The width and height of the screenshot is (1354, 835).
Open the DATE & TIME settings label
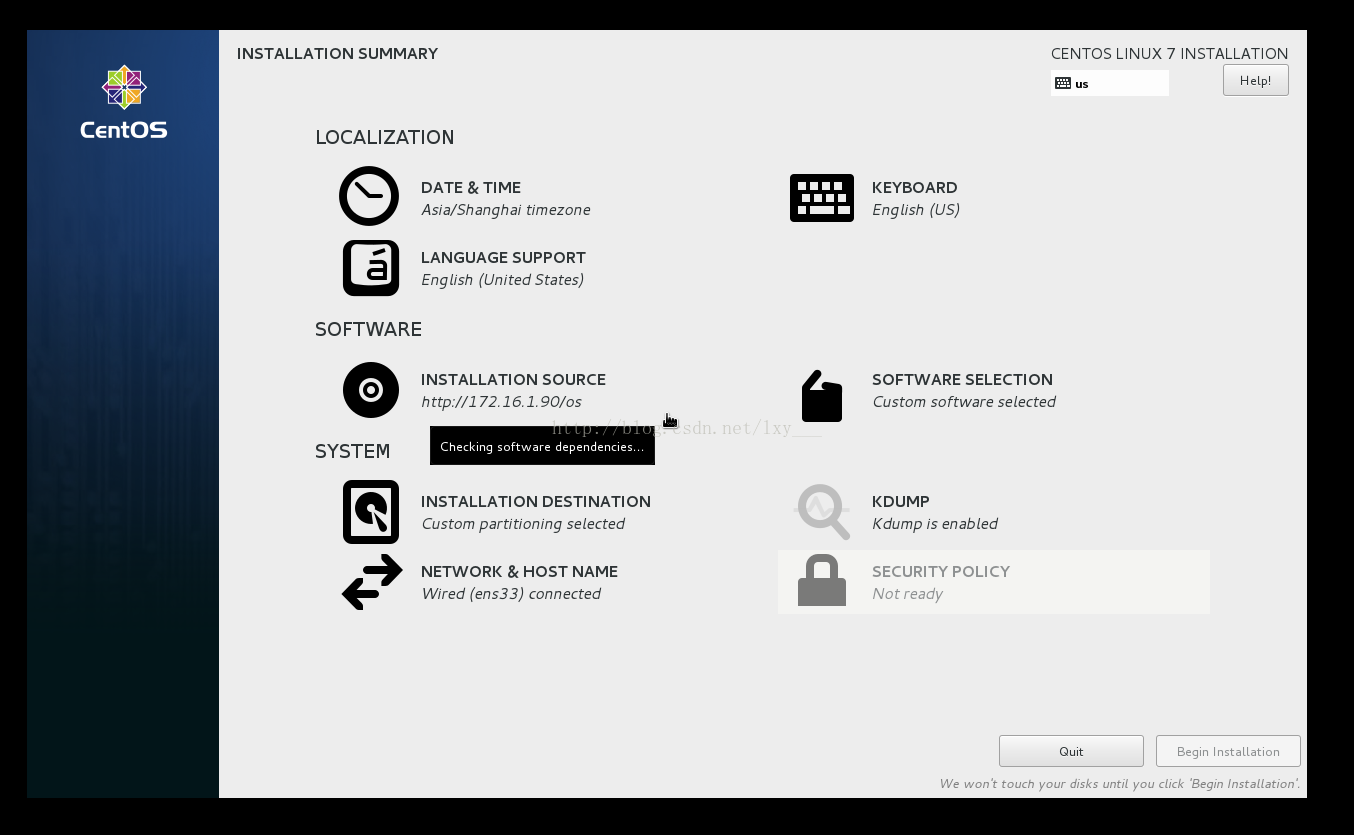coord(471,188)
